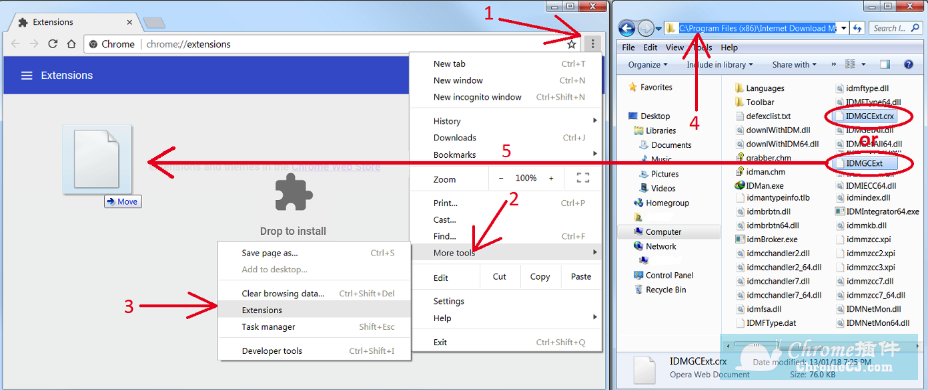
Task: Expand the Help submenu in Chrome's menu
Action: click(x=506, y=318)
